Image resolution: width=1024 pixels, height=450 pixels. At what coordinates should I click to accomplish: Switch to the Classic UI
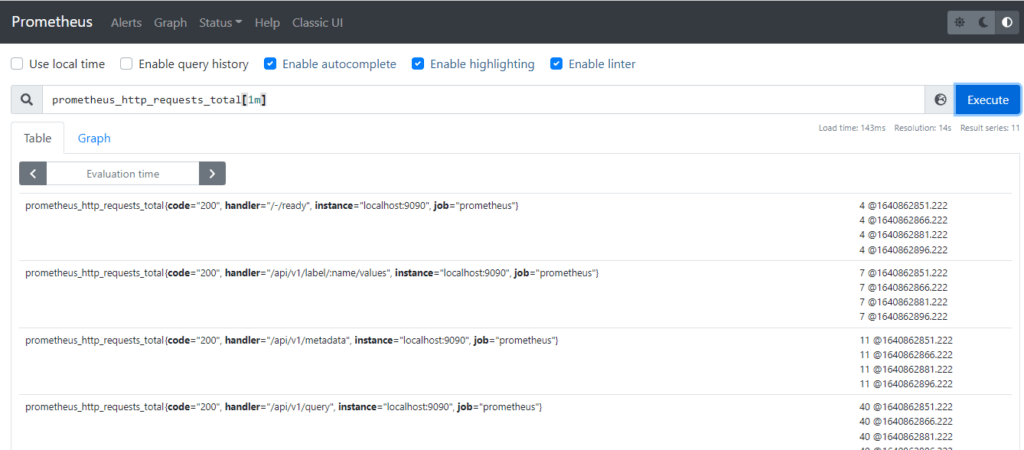[x=317, y=23]
